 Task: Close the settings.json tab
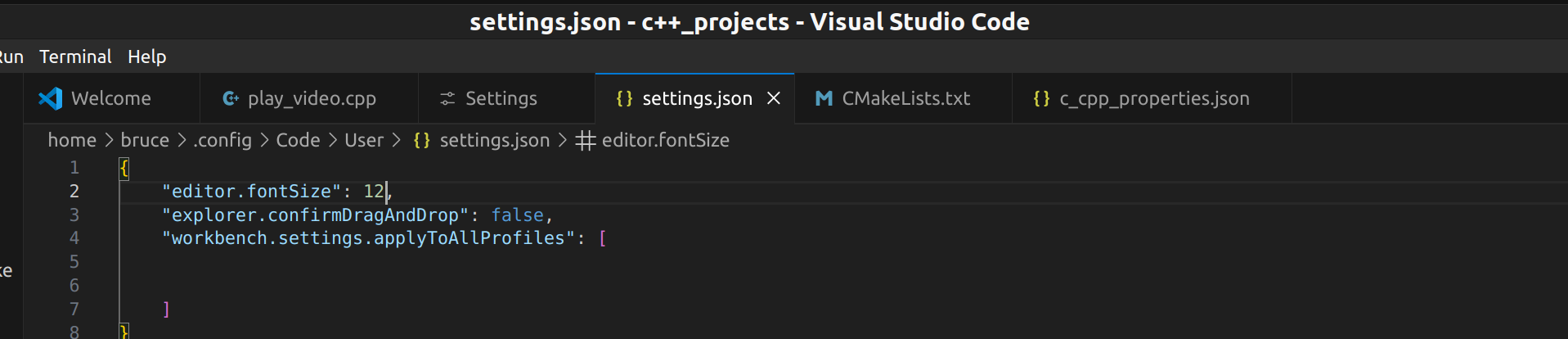(774, 98)
